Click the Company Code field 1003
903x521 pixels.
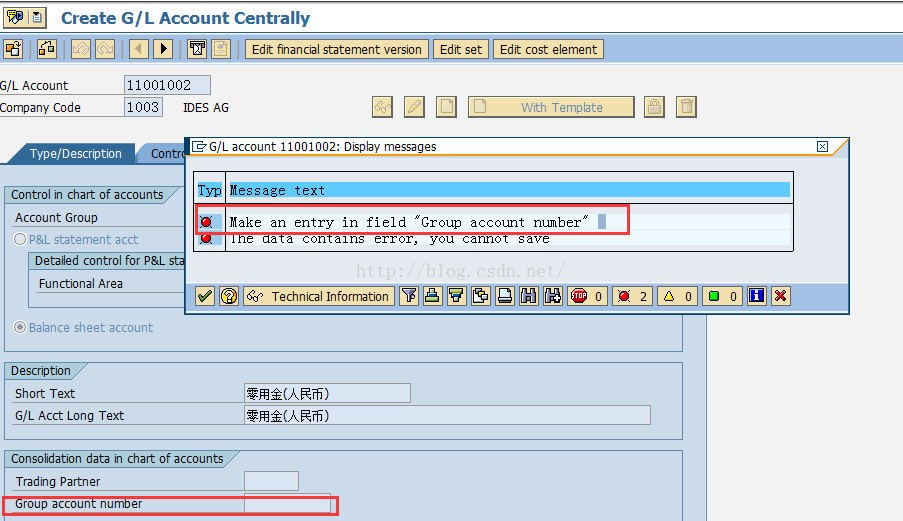(x=143, y=107)
